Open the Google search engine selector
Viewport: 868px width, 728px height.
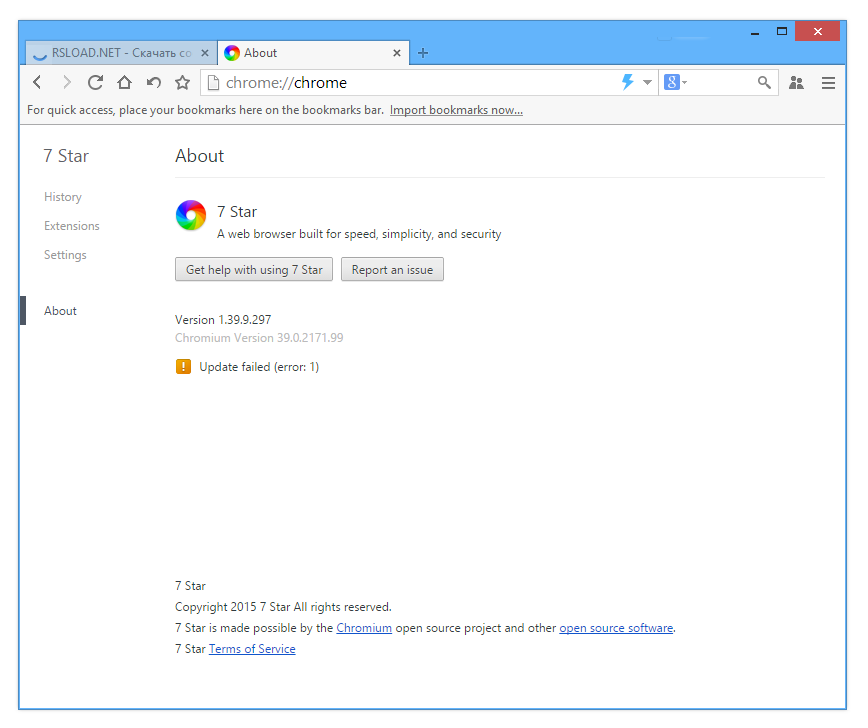coord(675,82)
